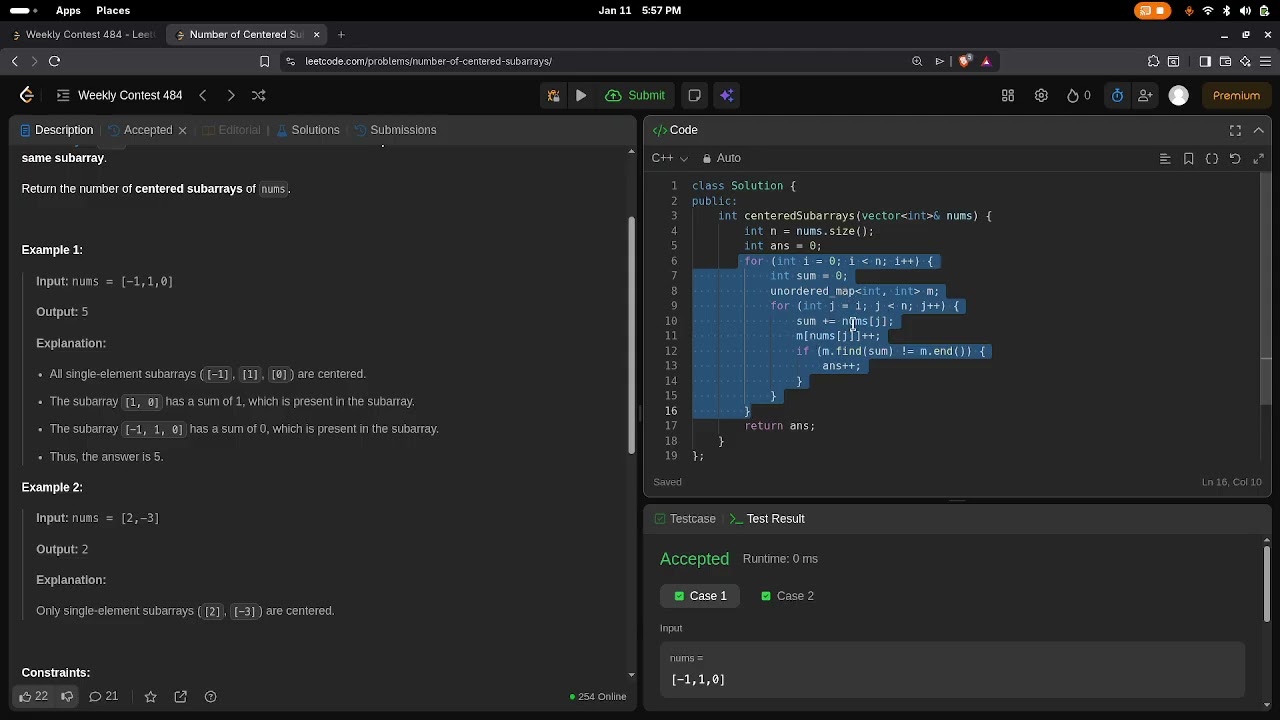Toggle the stopwatch timer icon
1280x720 pixels.
click(x=1117, y=96)
